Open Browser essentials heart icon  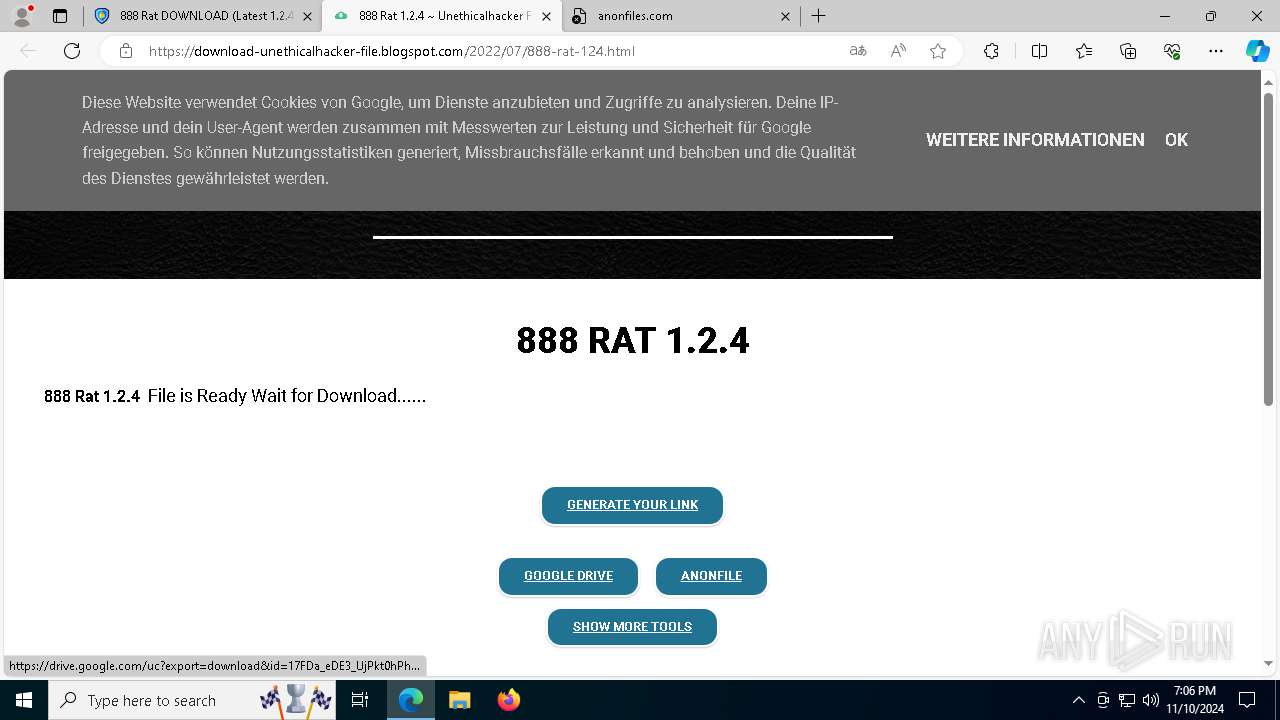click(1172, 51)
